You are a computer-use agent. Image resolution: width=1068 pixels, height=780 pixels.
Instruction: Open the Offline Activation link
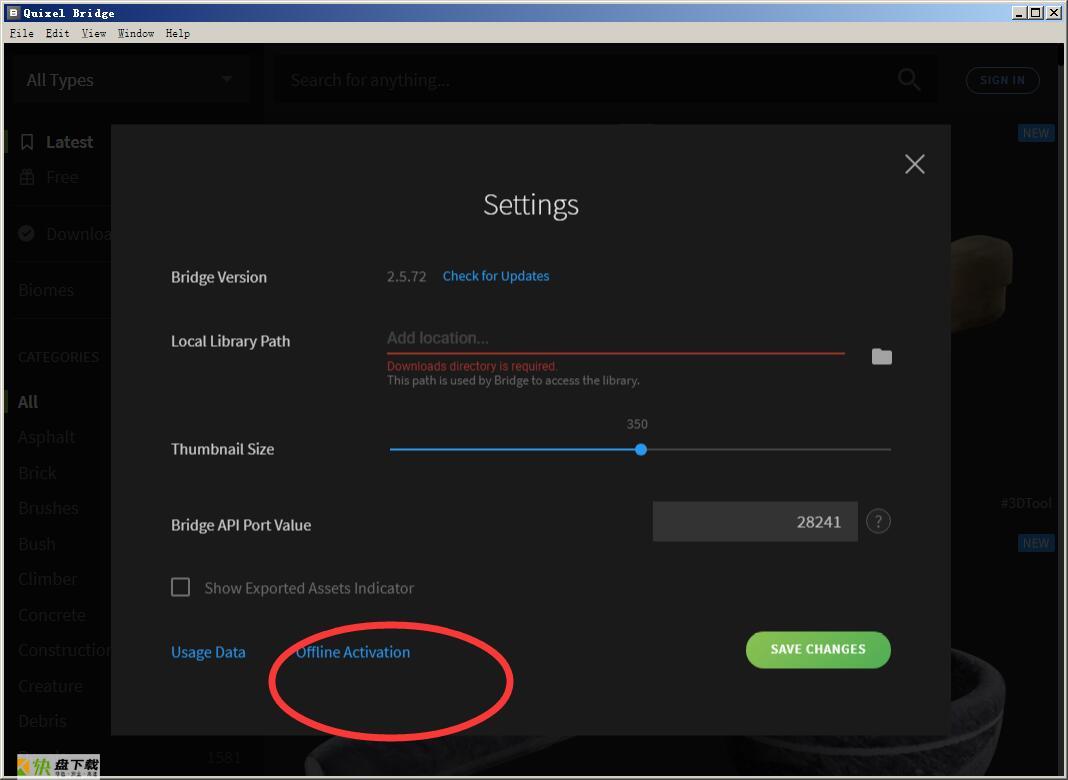coord(353,652)
